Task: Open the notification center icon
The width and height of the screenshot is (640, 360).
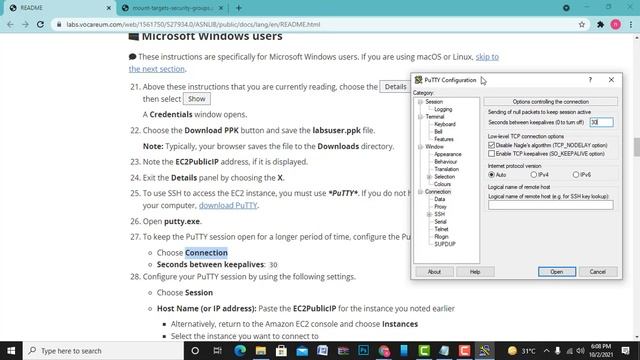Action: [x=625, y=351]
